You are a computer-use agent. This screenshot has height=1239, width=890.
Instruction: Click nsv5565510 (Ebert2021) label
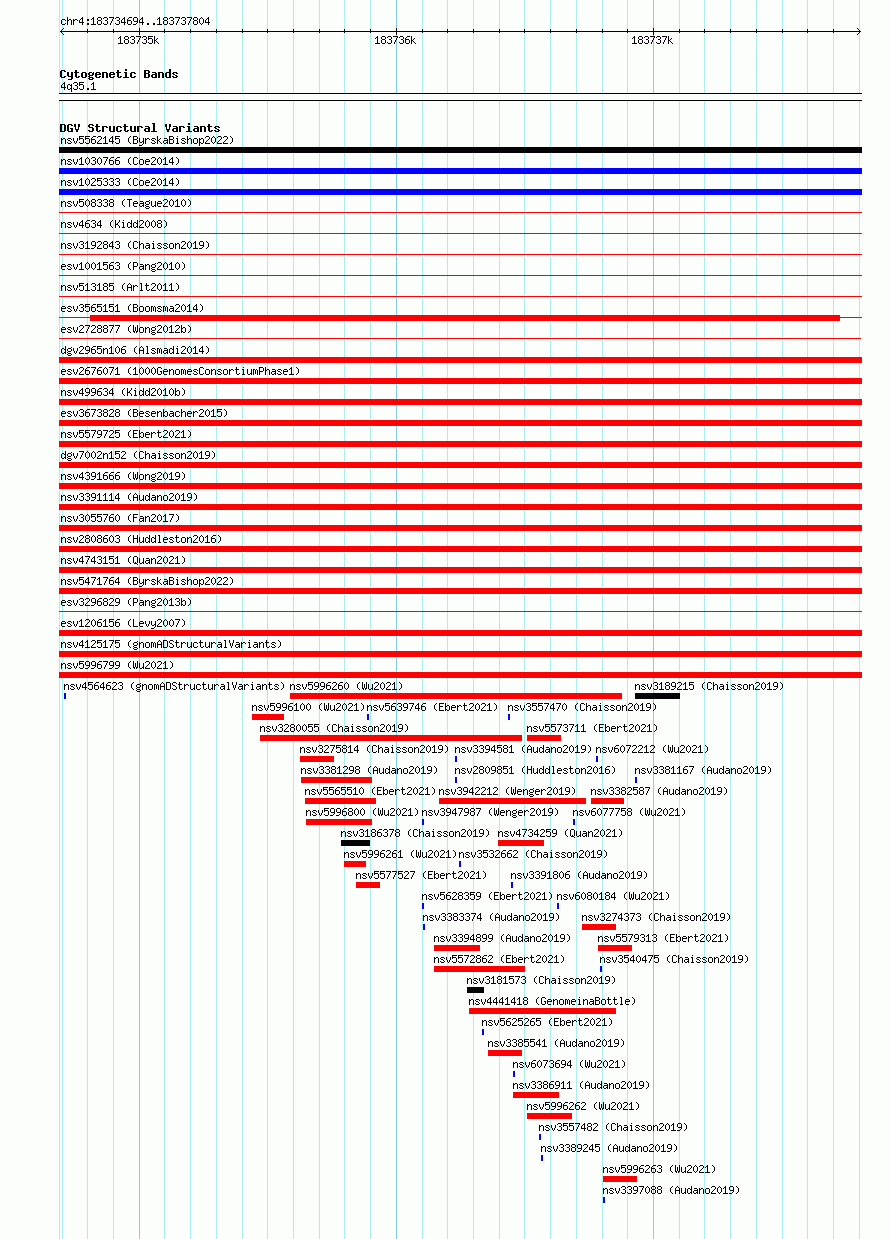coord(370,792)
